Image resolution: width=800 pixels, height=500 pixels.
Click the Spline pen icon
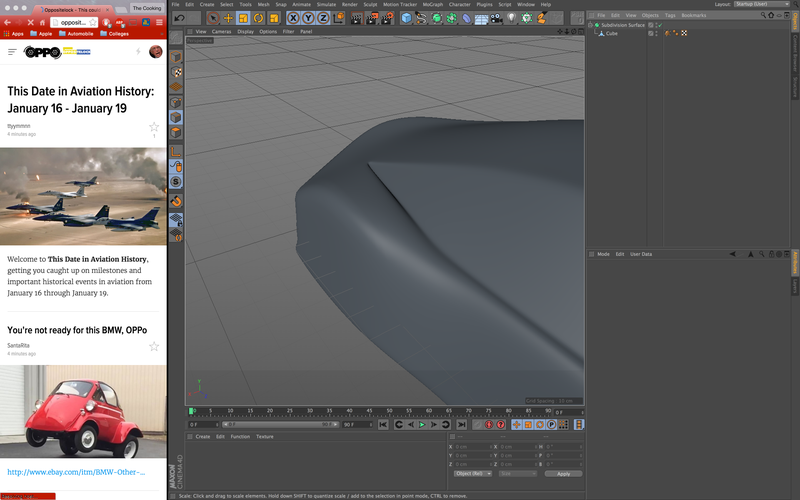(x=421, y=18)
